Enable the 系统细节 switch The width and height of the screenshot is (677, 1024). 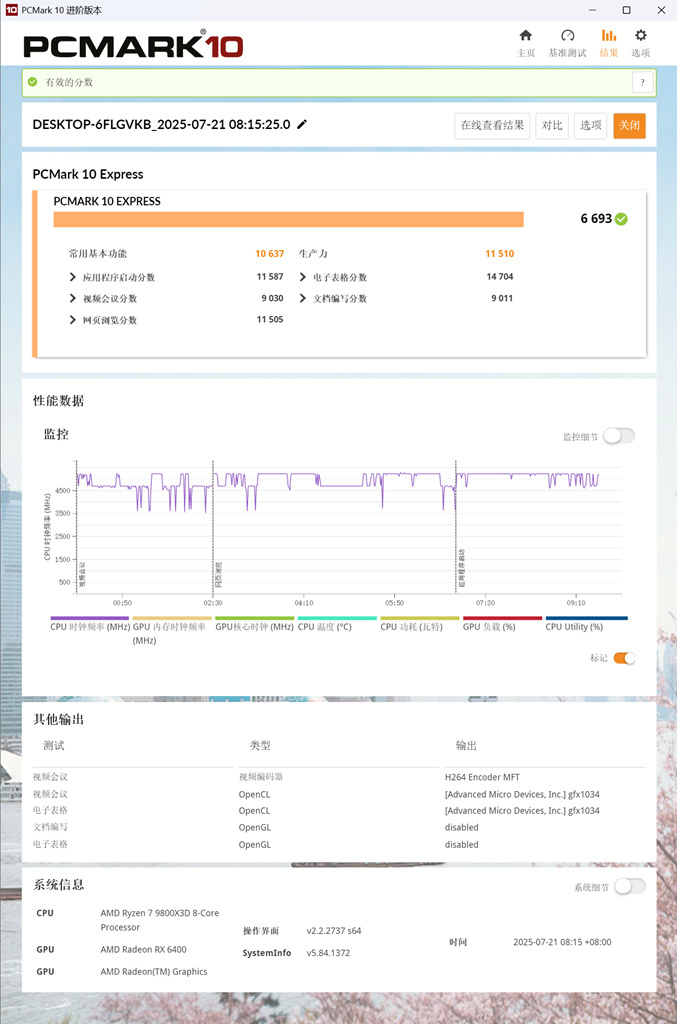[x=630, y=886]
